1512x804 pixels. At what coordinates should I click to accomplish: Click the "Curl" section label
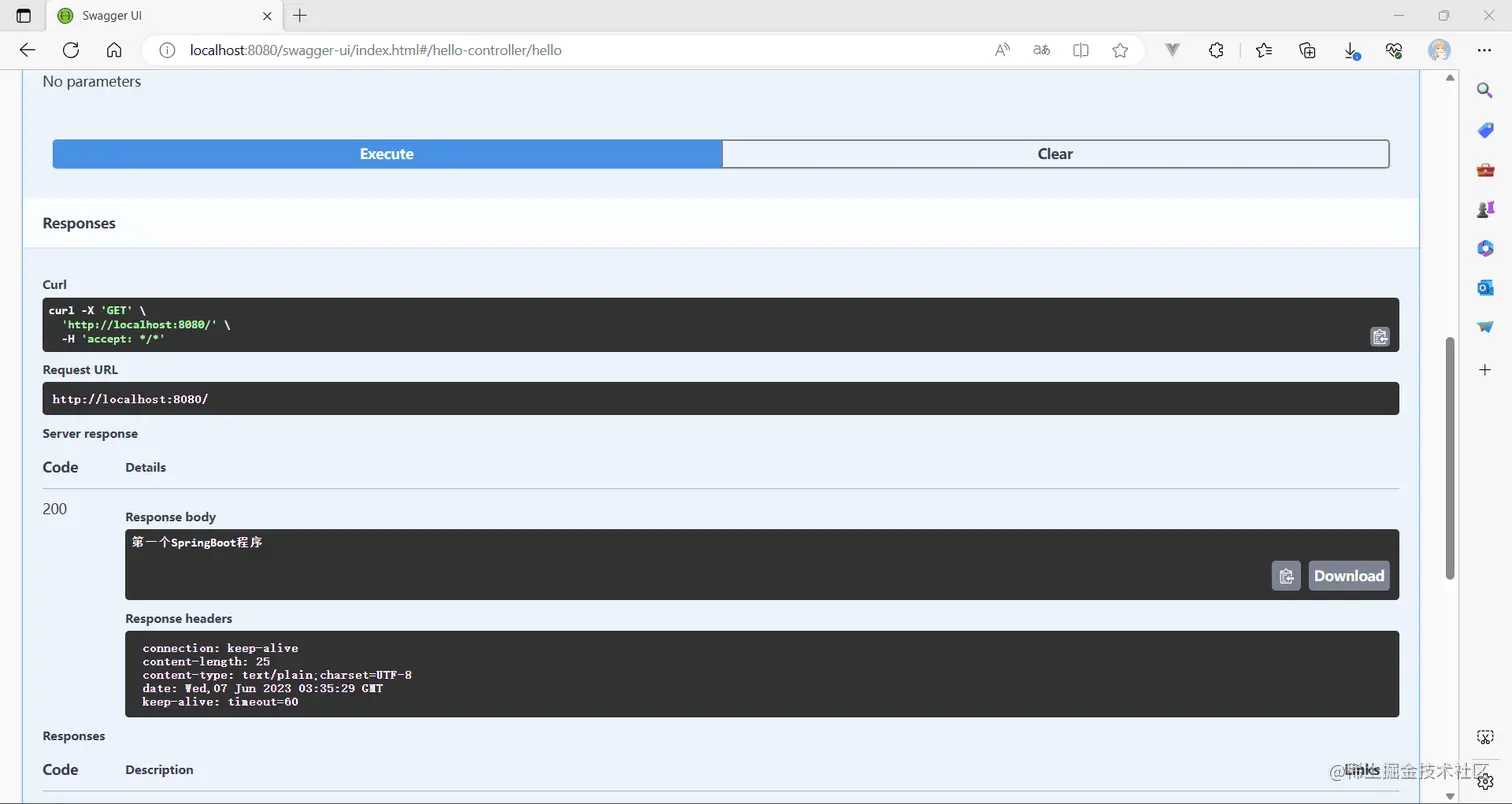[x=55, y=285]
